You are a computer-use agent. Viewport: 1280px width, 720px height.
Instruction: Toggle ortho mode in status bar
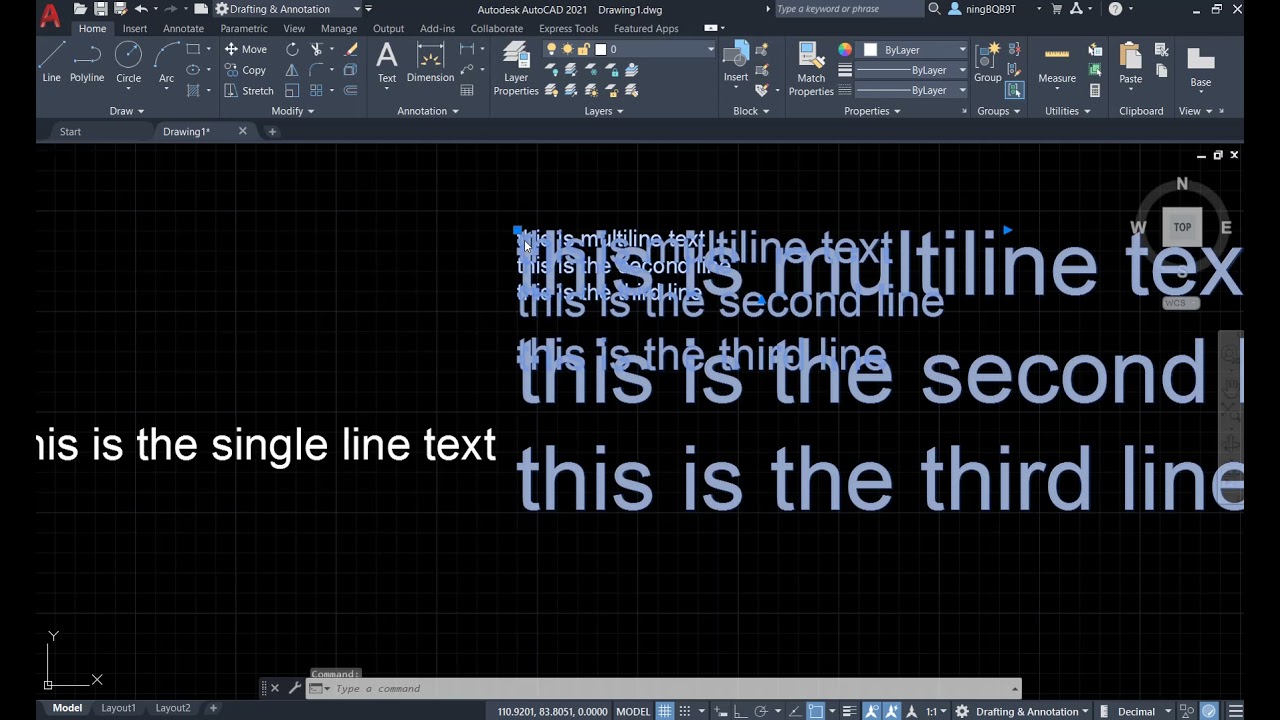pyautogui.click(x=741, y=711)
